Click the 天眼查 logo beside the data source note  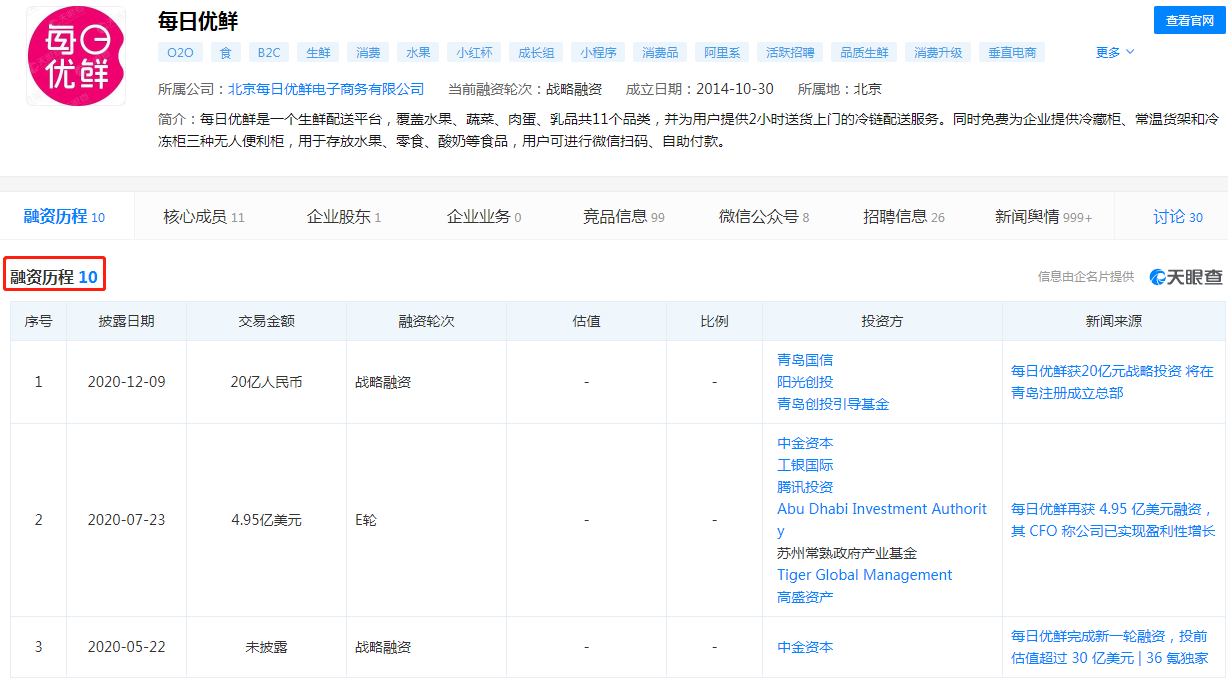point(1186,277)
